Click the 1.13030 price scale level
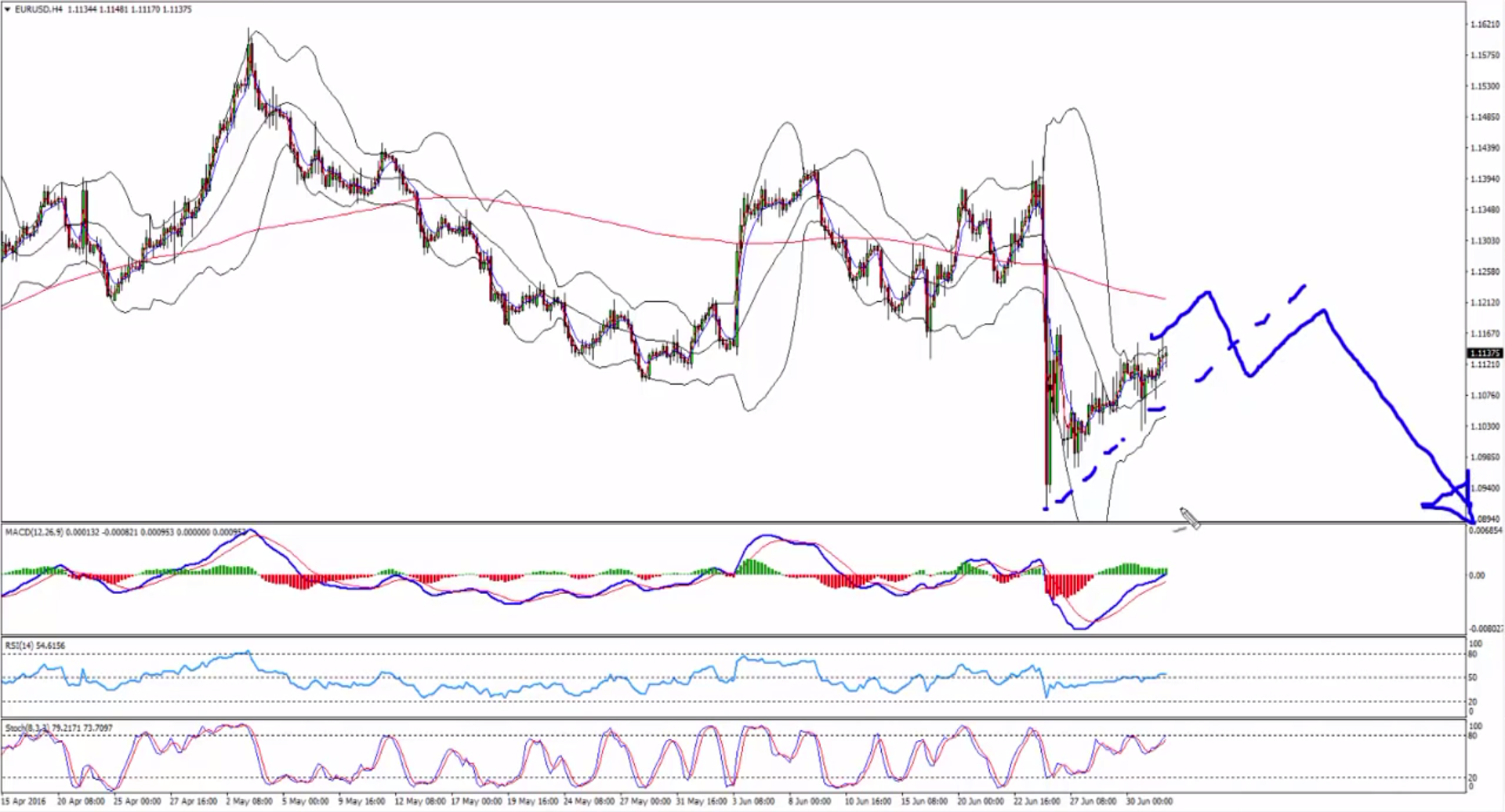Screen dimensions: 1505x812 [1485, 241]
